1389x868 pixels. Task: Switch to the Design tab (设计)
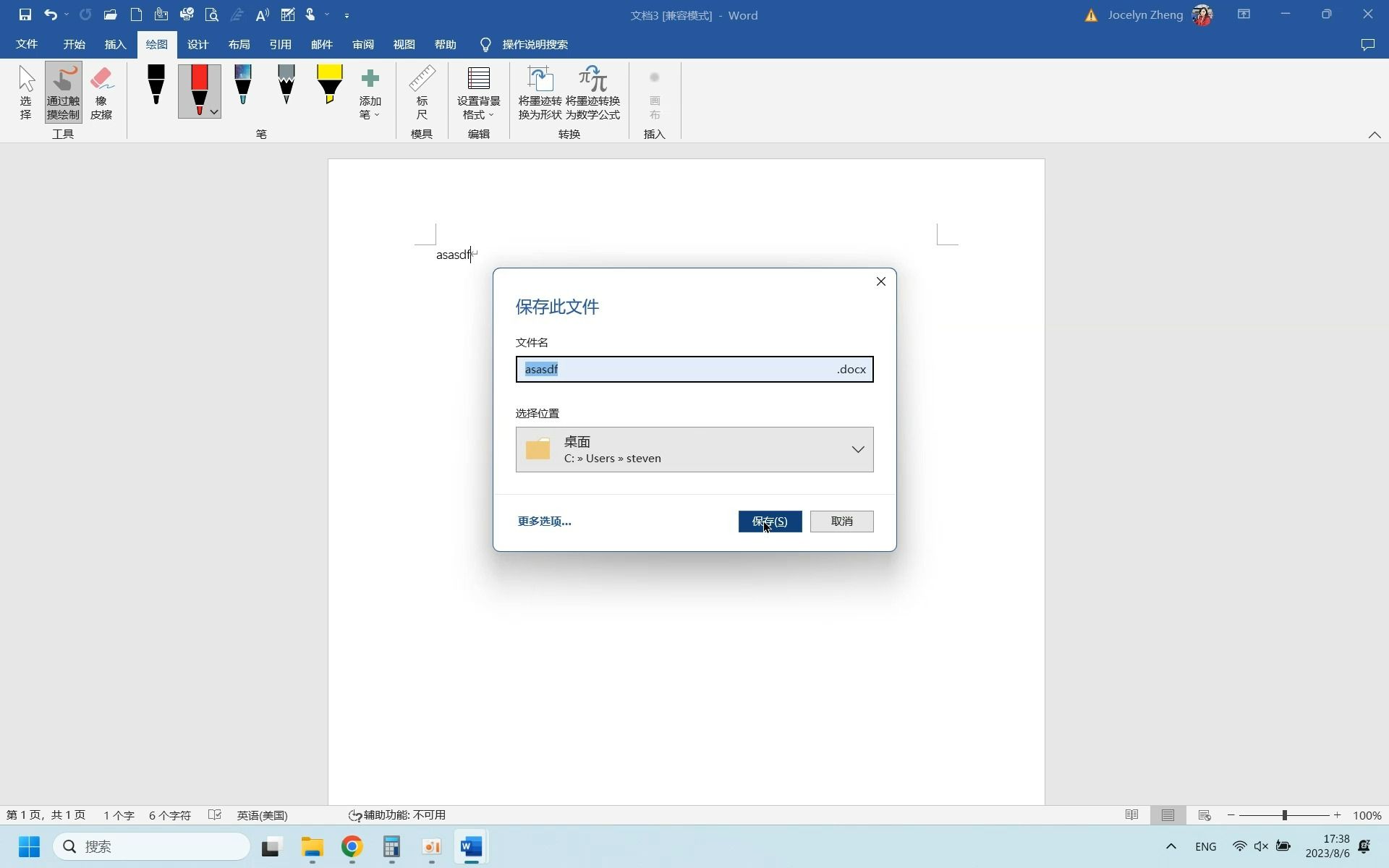[x=197, y=44]
